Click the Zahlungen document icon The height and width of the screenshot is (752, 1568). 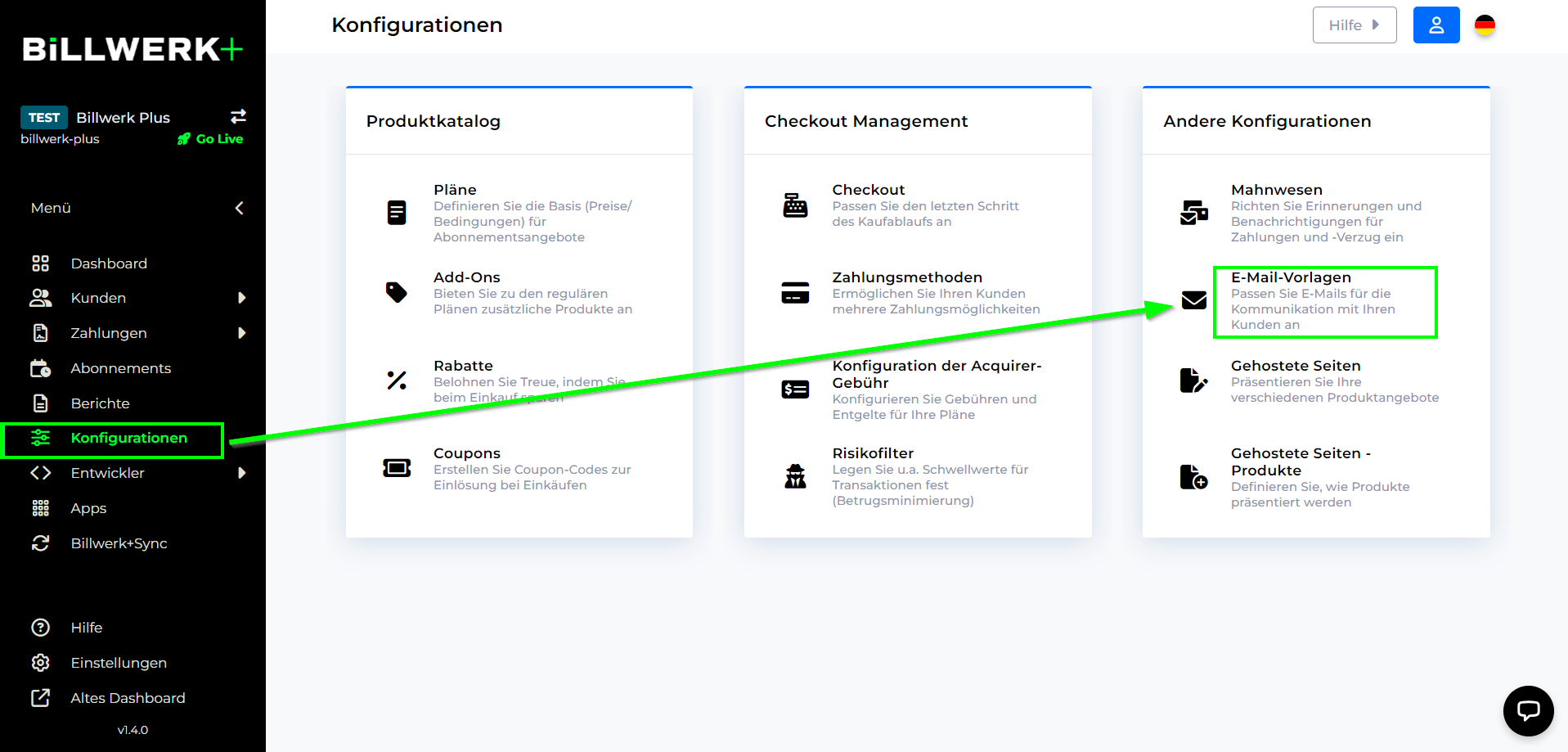coord(40,333)
